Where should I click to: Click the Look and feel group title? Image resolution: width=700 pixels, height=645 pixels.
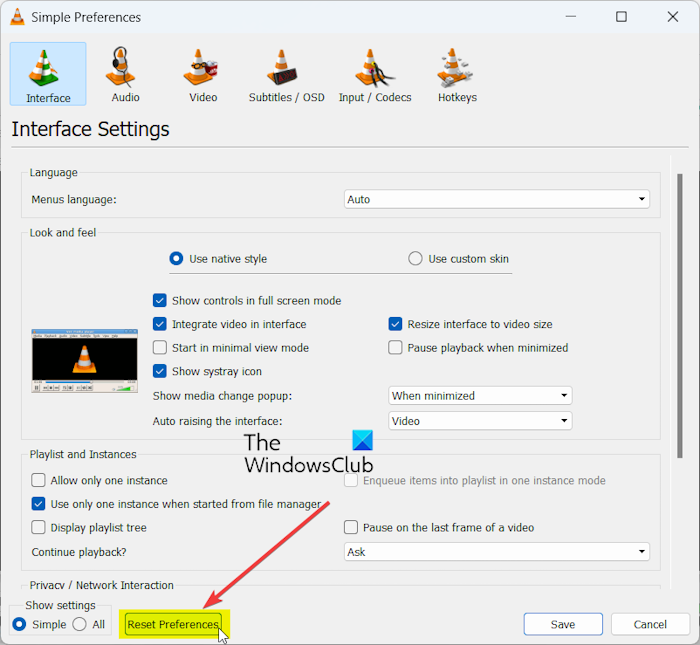(x=63, y=233)
